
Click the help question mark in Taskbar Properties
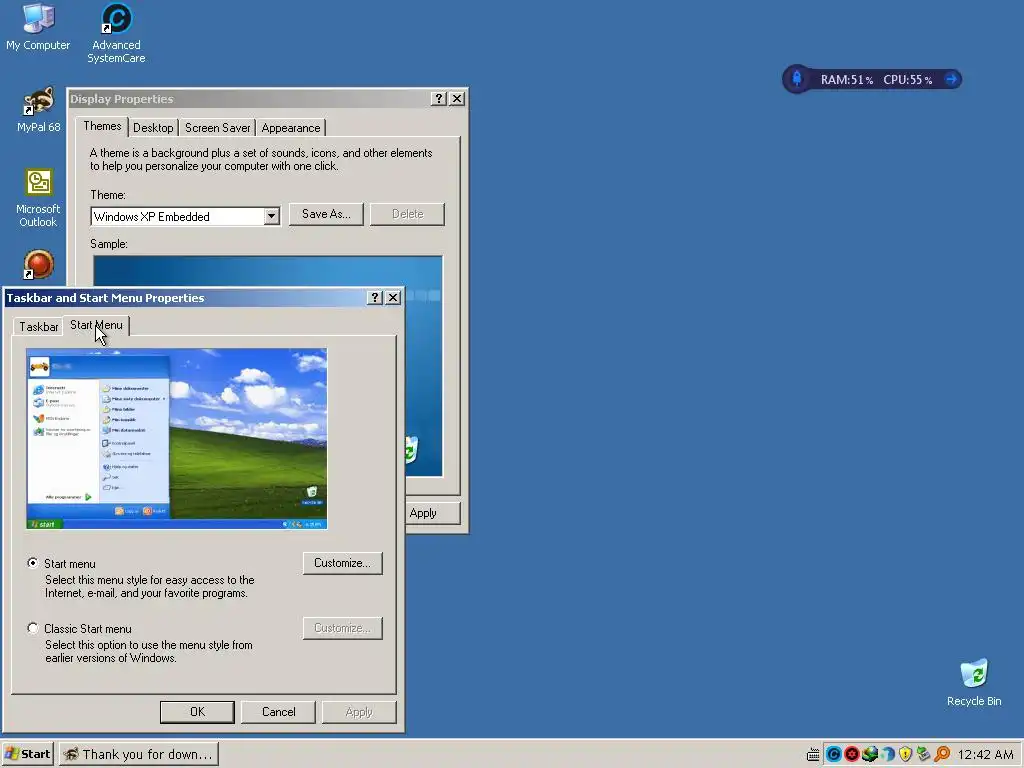pyautogui.click(x=374, y=298)
